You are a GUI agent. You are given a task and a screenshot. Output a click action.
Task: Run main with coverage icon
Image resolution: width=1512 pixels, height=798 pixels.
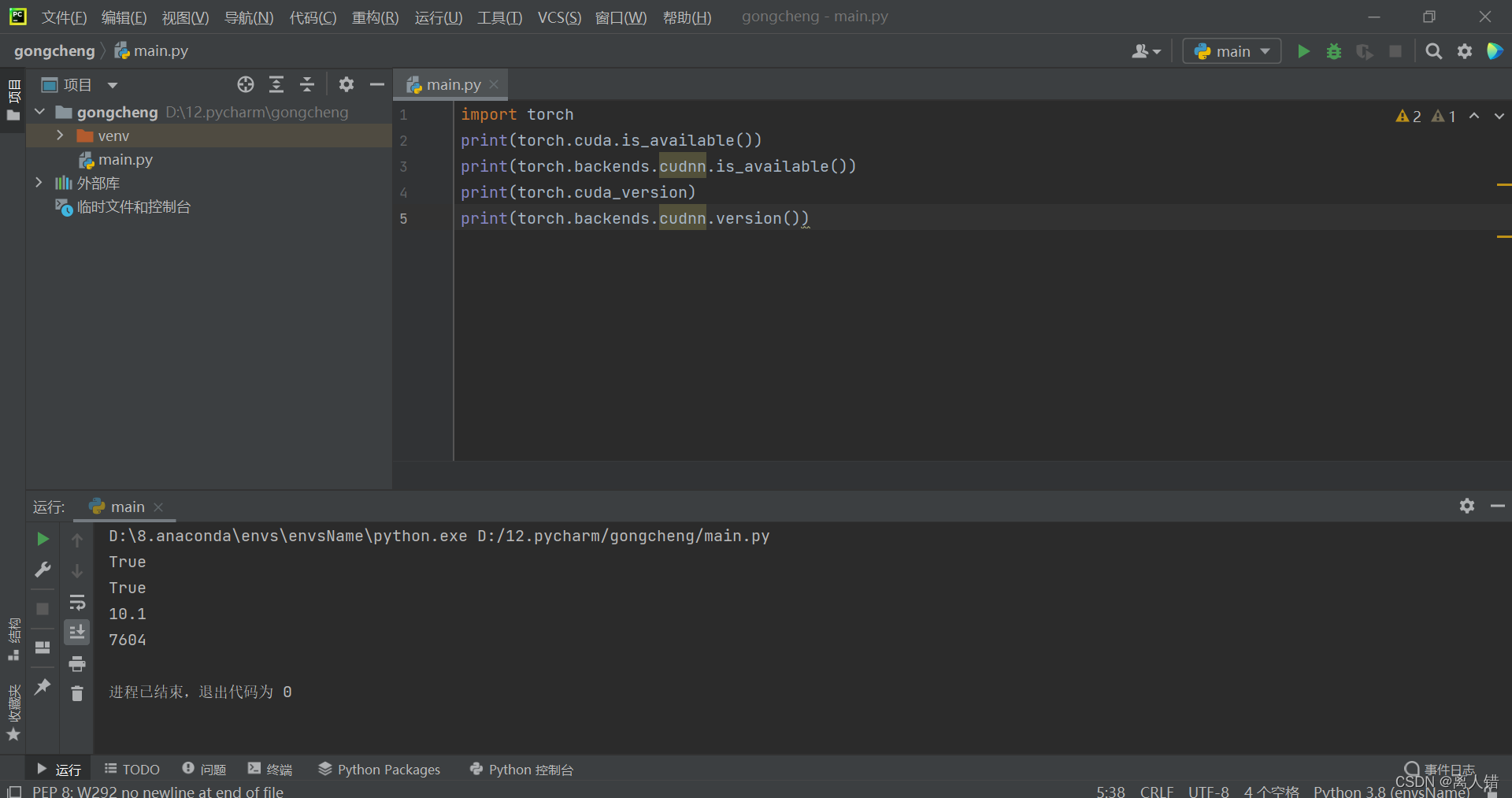[x=1365, y=51]
